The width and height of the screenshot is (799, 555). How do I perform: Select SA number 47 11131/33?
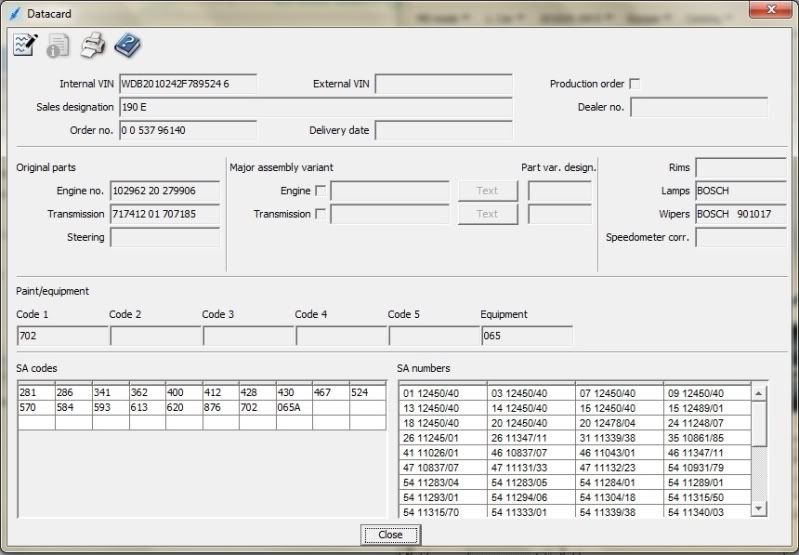pos(531,467)
